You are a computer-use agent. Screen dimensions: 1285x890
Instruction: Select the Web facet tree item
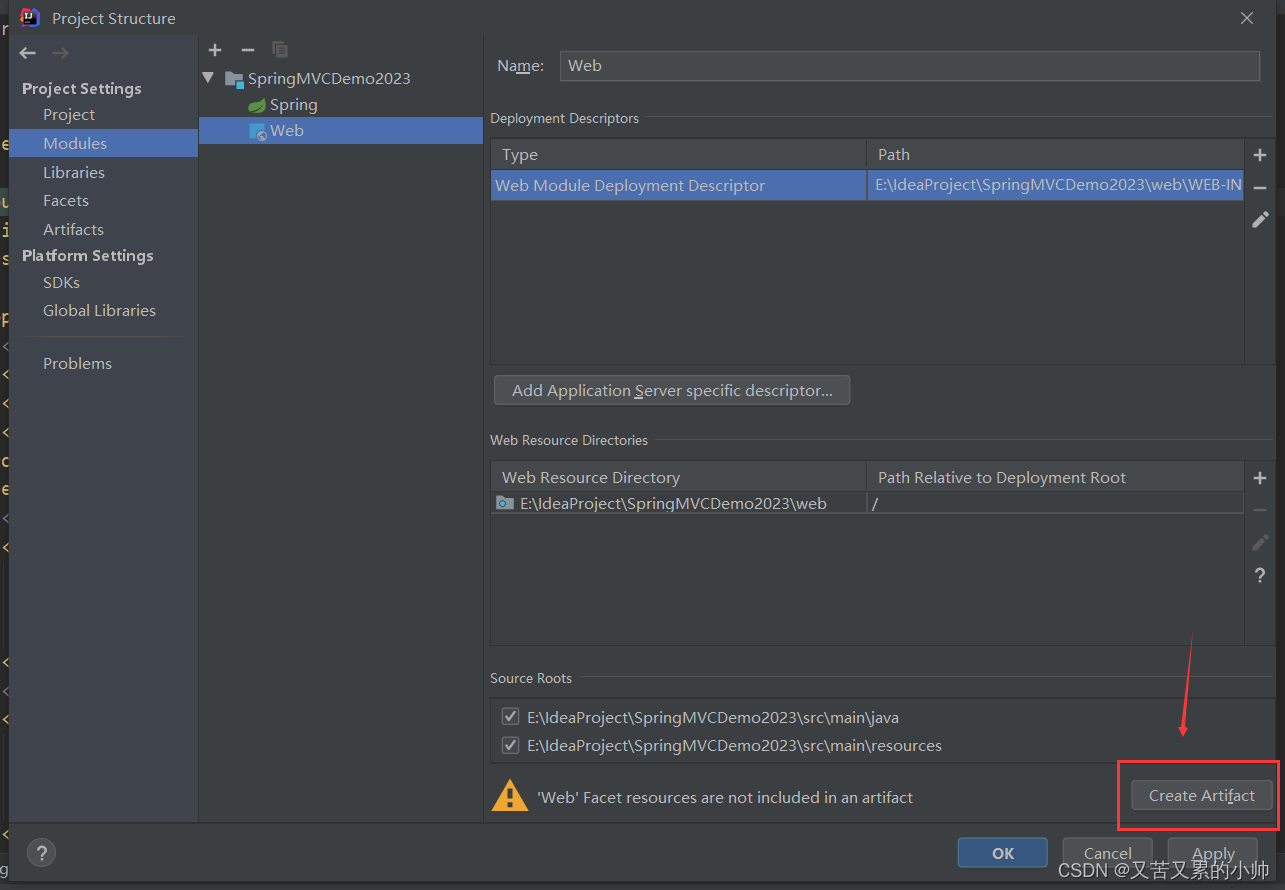(341, 131)
